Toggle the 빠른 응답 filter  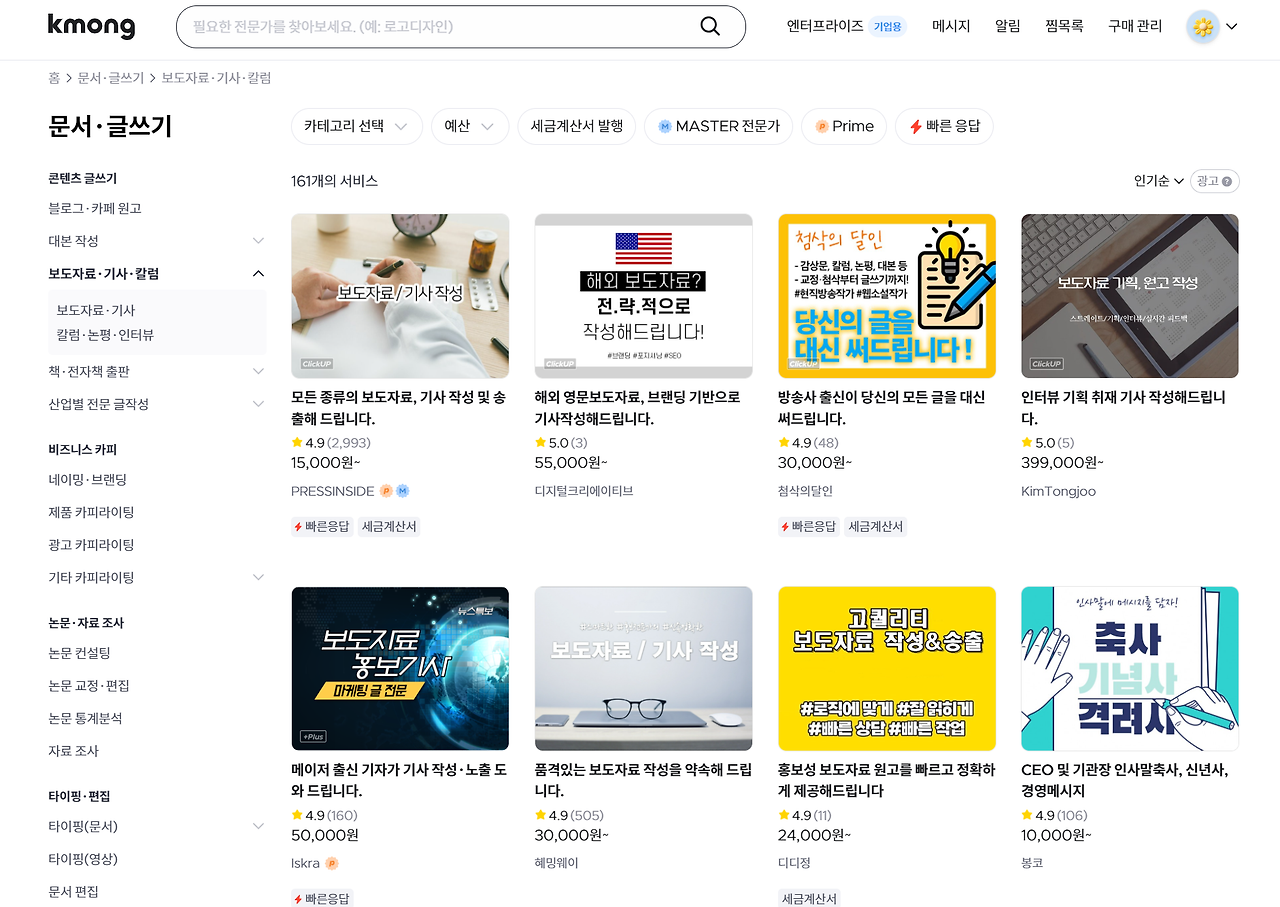tap(944, 126)
